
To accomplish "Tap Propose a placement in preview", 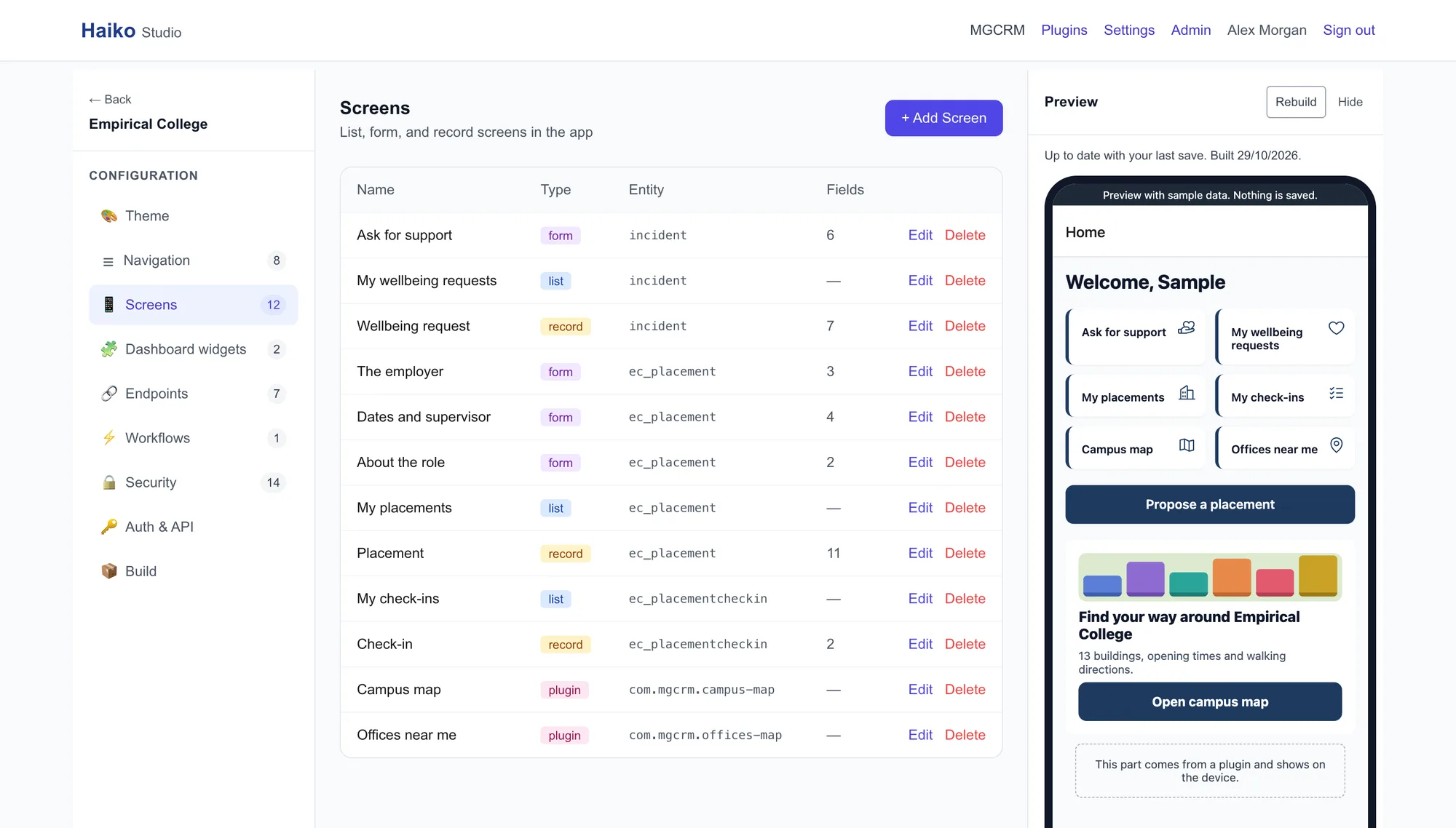I will [1209, 504].
